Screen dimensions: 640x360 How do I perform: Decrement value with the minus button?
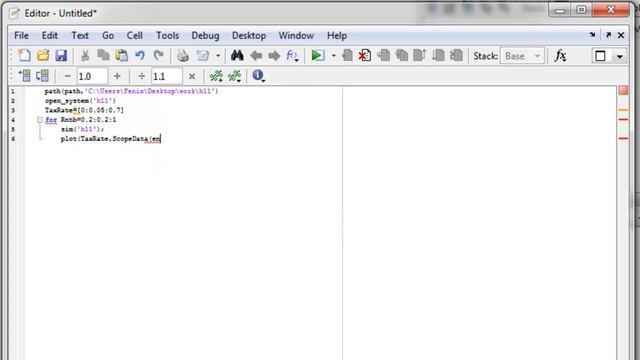tap(68, 76)
